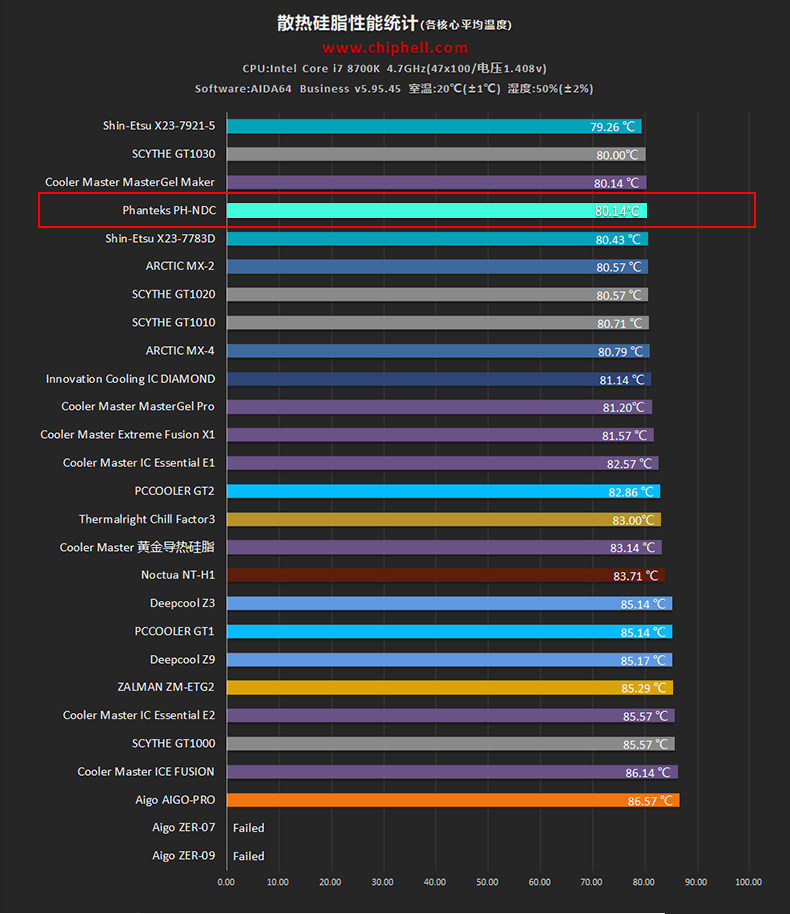The image size is (790, 914).
Task: Select the Aigo AIGO-PRO label
Action: point(175,800)
